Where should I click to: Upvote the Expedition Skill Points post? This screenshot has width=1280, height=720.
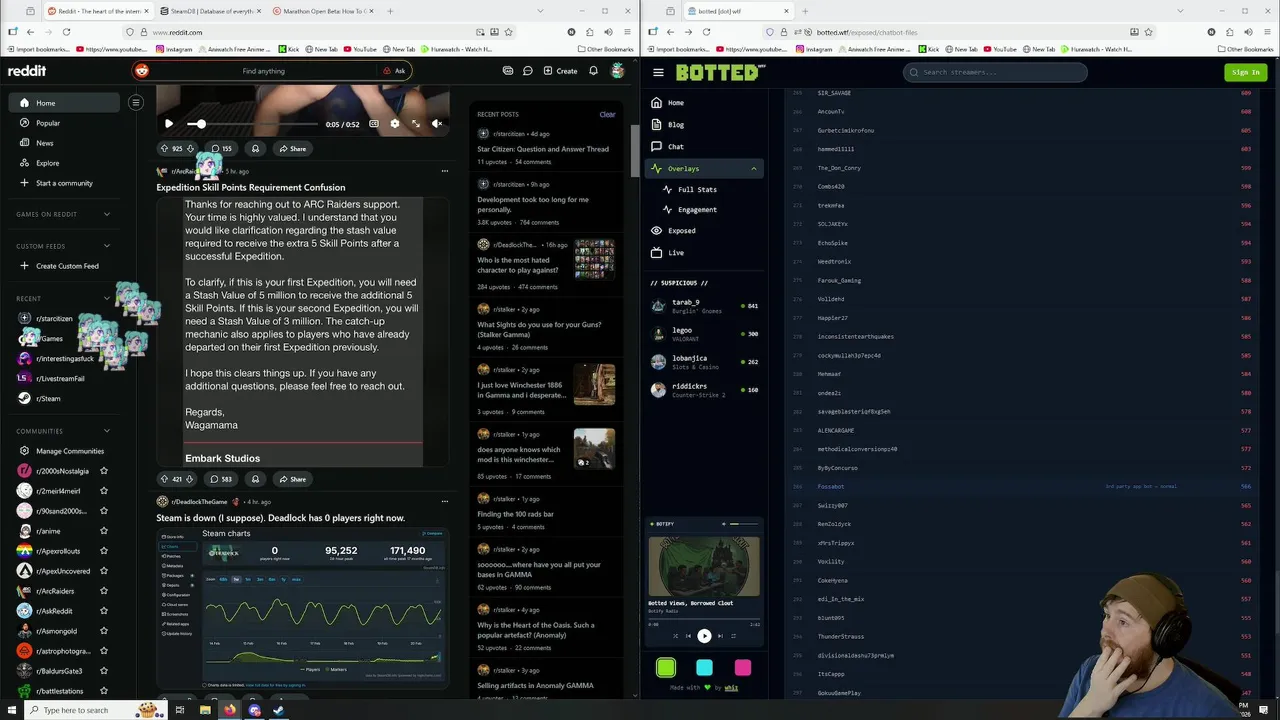click(164, 479)
